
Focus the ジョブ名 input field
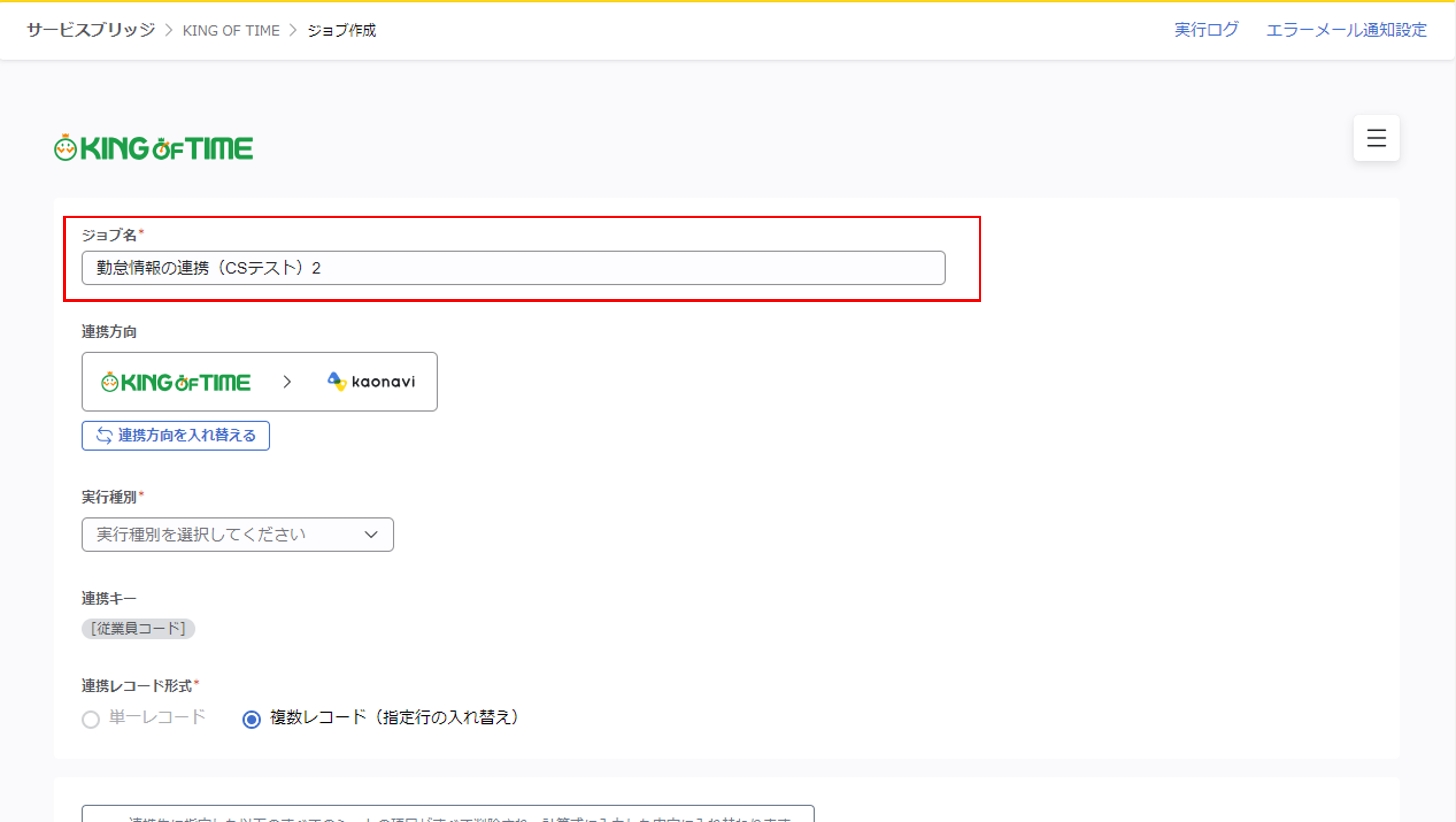pyautogui.click(x=513, y=268)
